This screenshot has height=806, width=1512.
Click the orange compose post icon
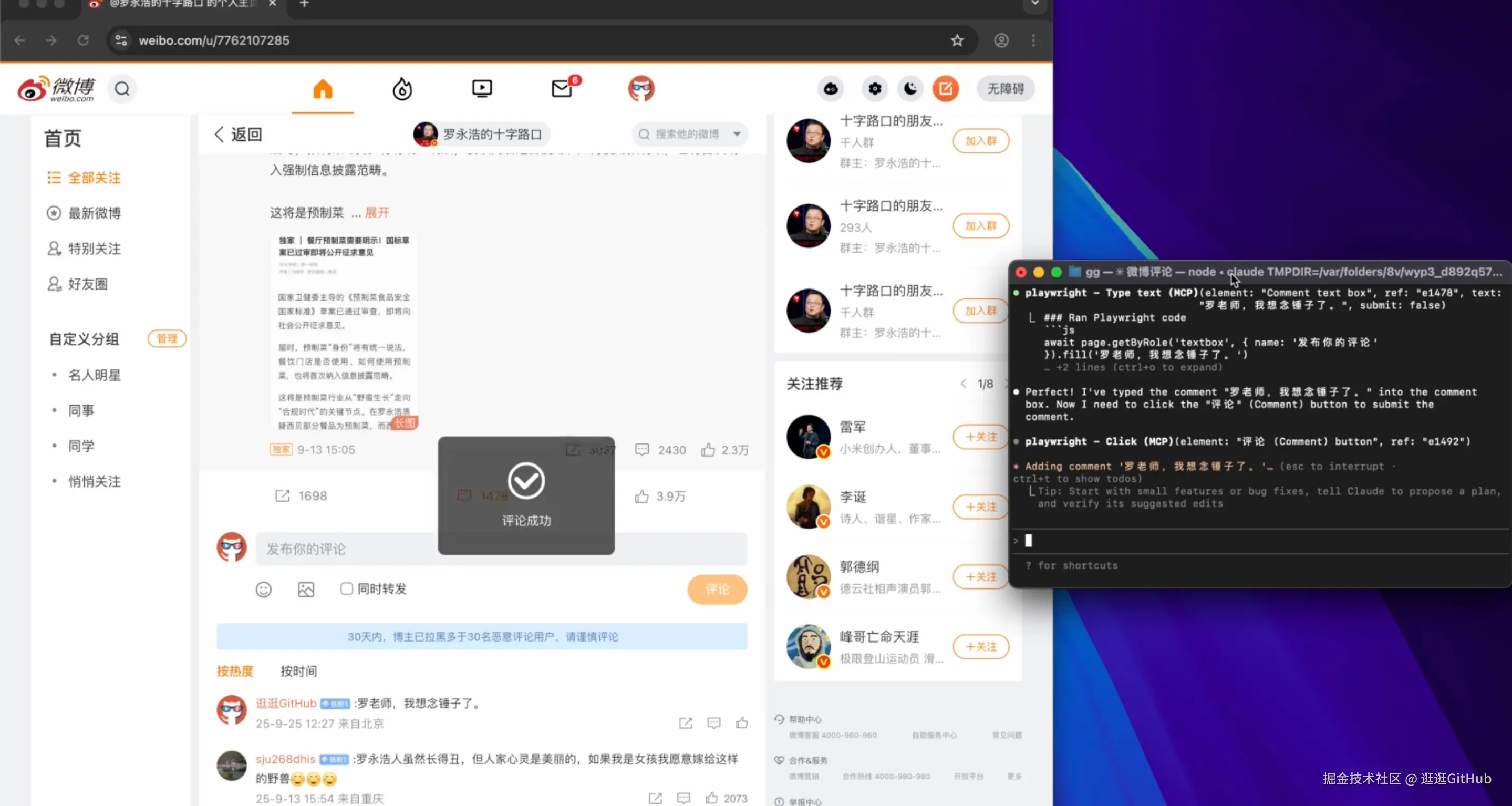coord(946,89)
